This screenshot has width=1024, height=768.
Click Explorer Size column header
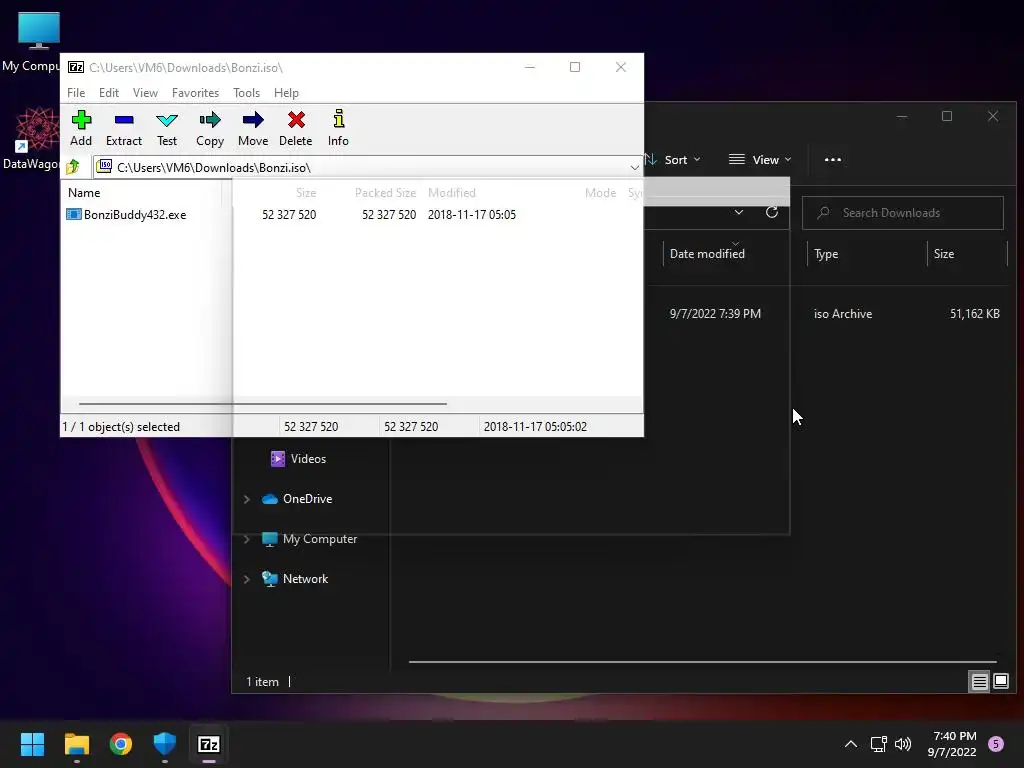point(944,254)
